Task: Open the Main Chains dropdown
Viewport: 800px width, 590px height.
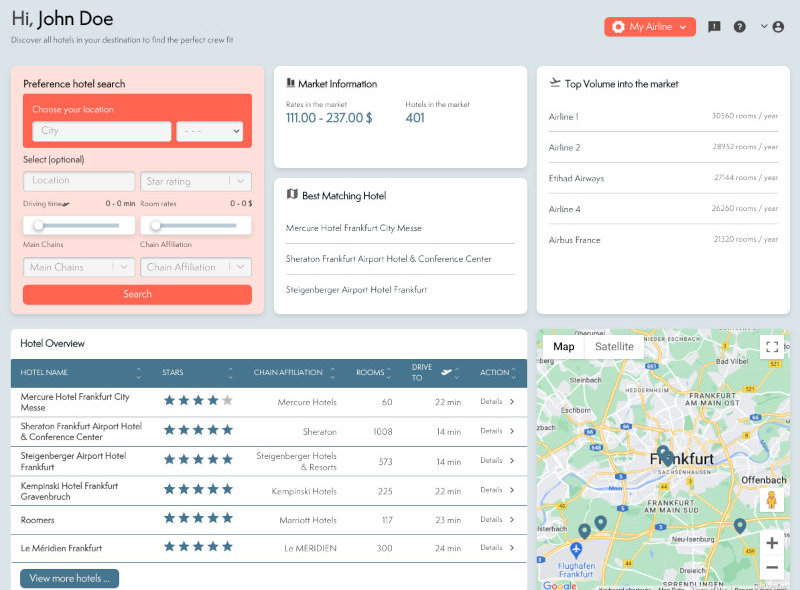Action: (78, 267)
